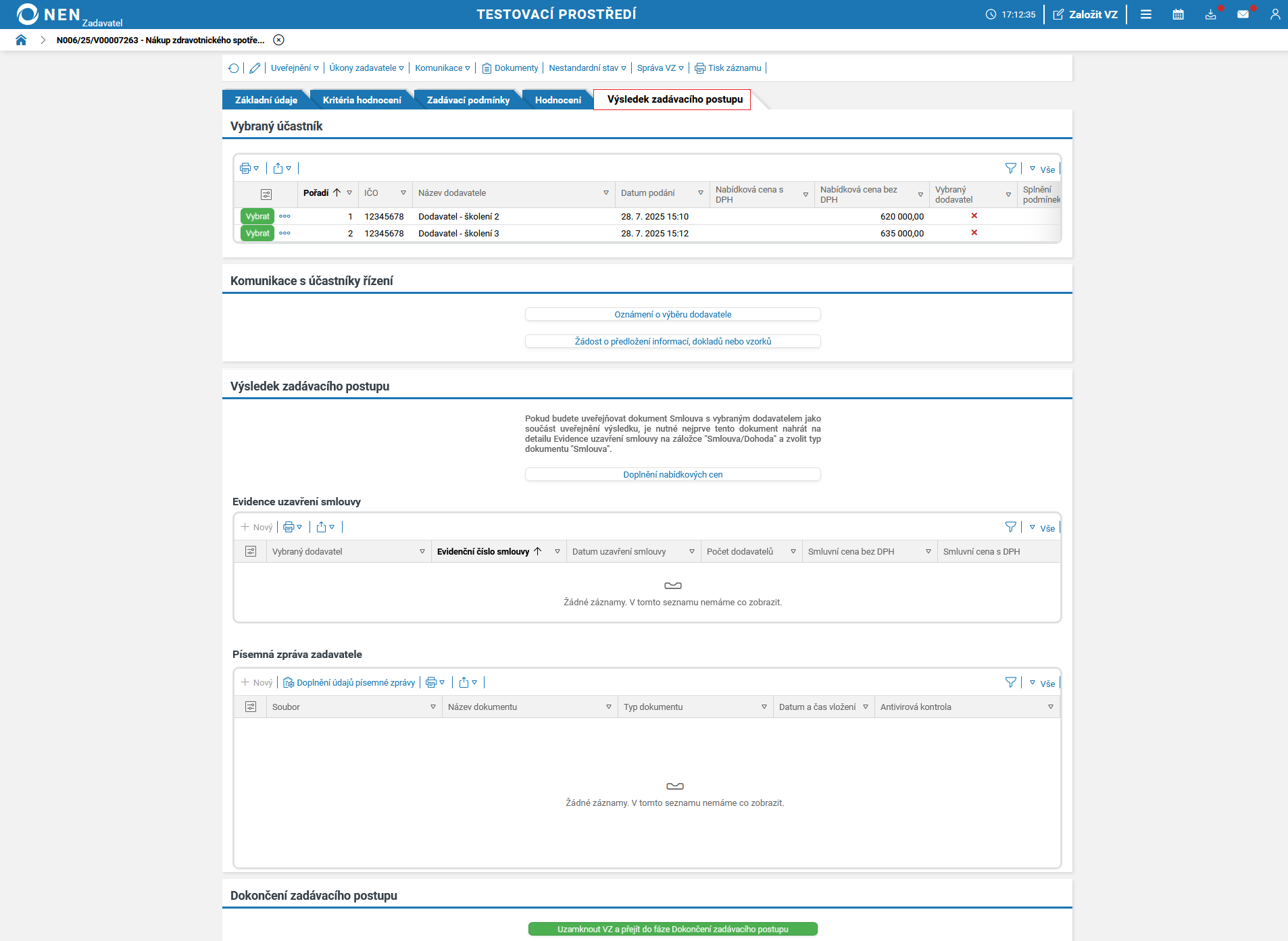This screenshot has height=941, width=1288.
Task: Open the calendar icon in top bar
Action: pos(1178,14)
